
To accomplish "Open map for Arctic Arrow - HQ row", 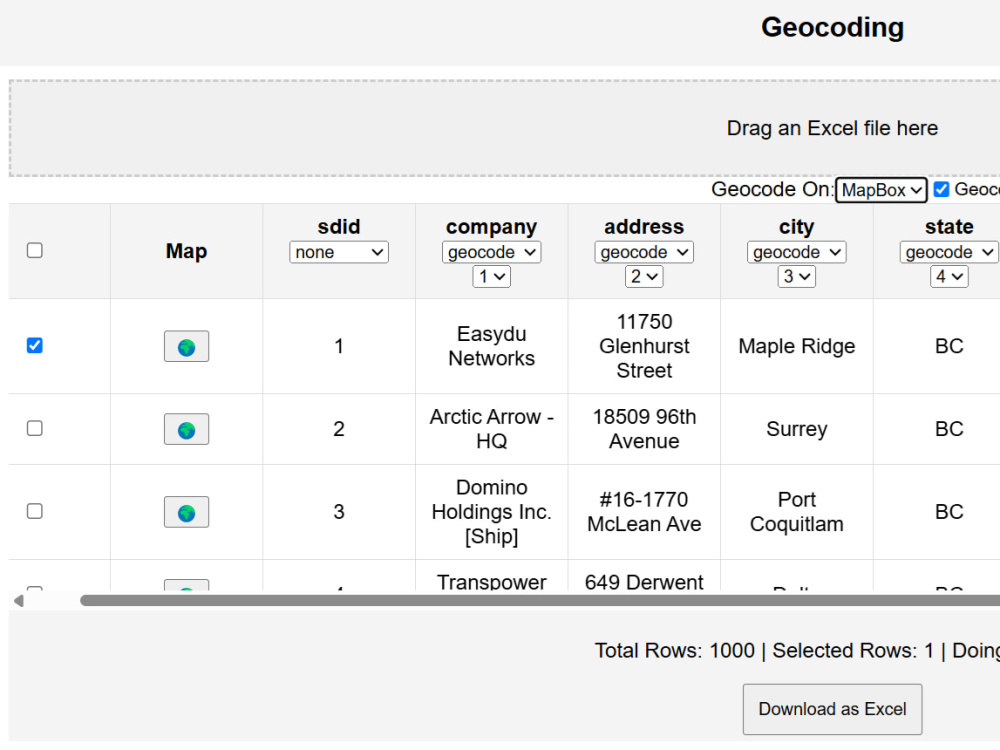I will tap(186, 429).
